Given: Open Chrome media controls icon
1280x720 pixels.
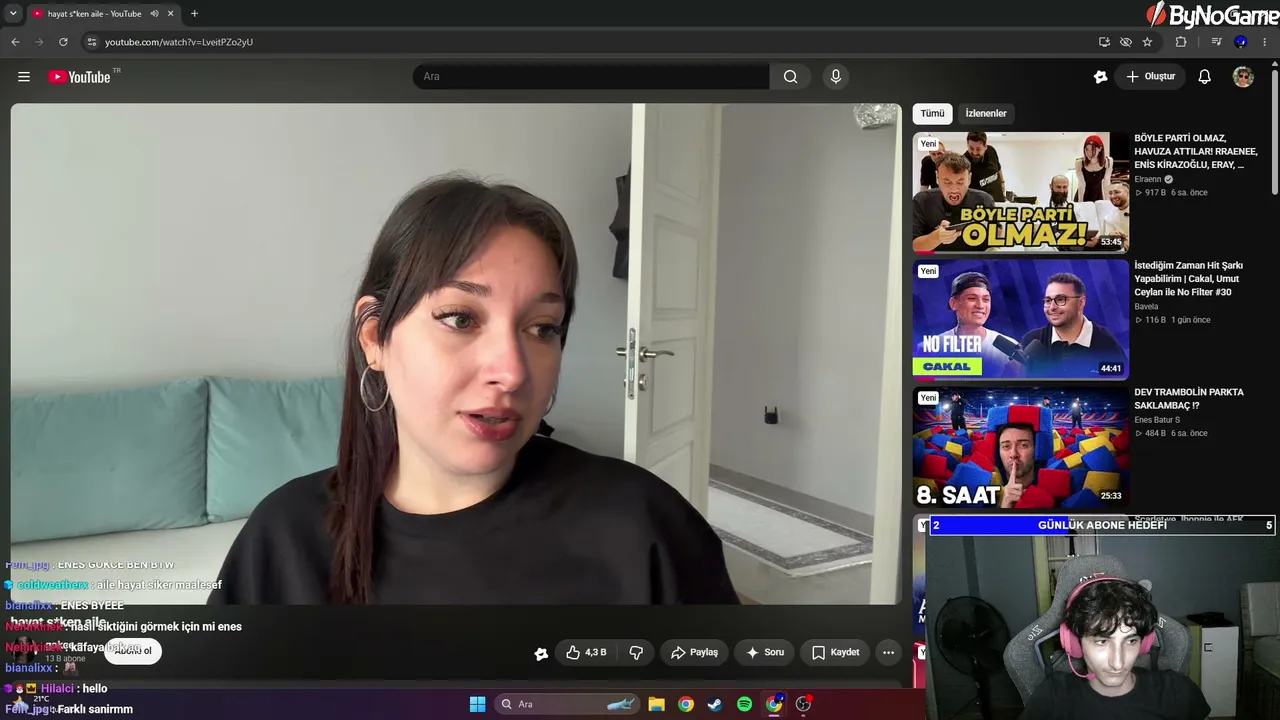Looking at the screenshot, I should 1216,42.
